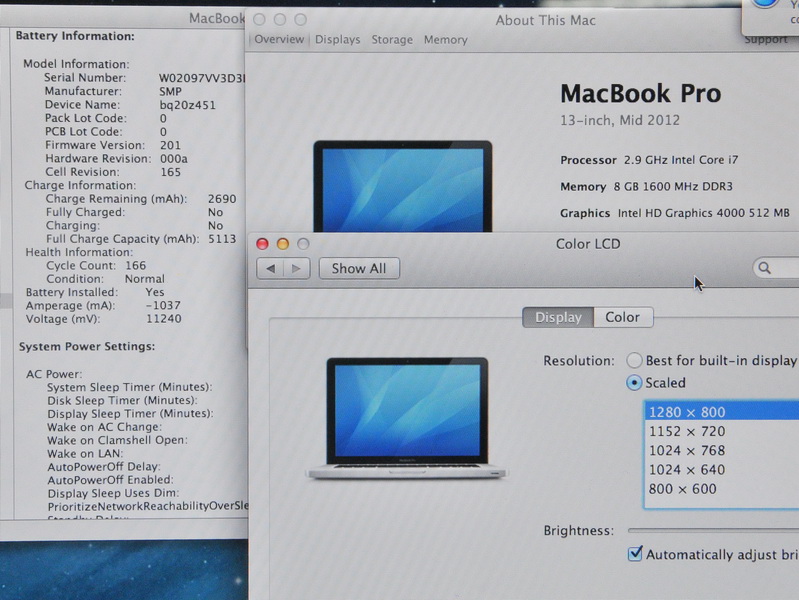
Task: Click the forward arrow in Color LCD toolbar
Action: pyautogui.click(x=297, y=269)
